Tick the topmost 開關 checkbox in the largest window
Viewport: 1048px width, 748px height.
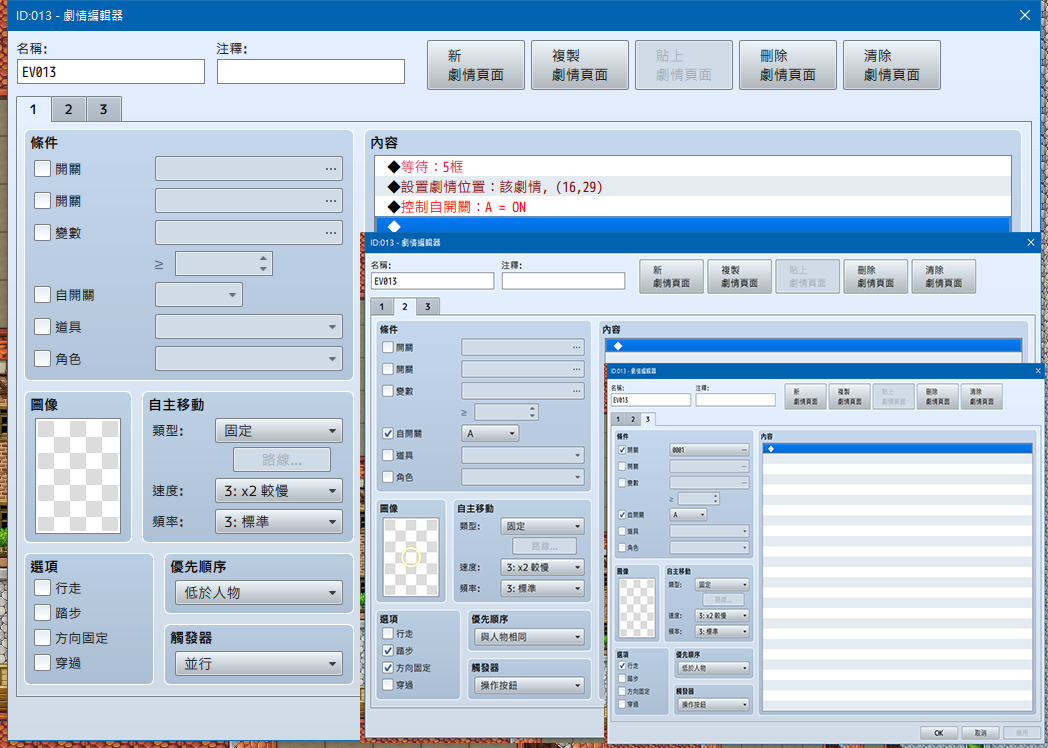(x=42, y=168)
